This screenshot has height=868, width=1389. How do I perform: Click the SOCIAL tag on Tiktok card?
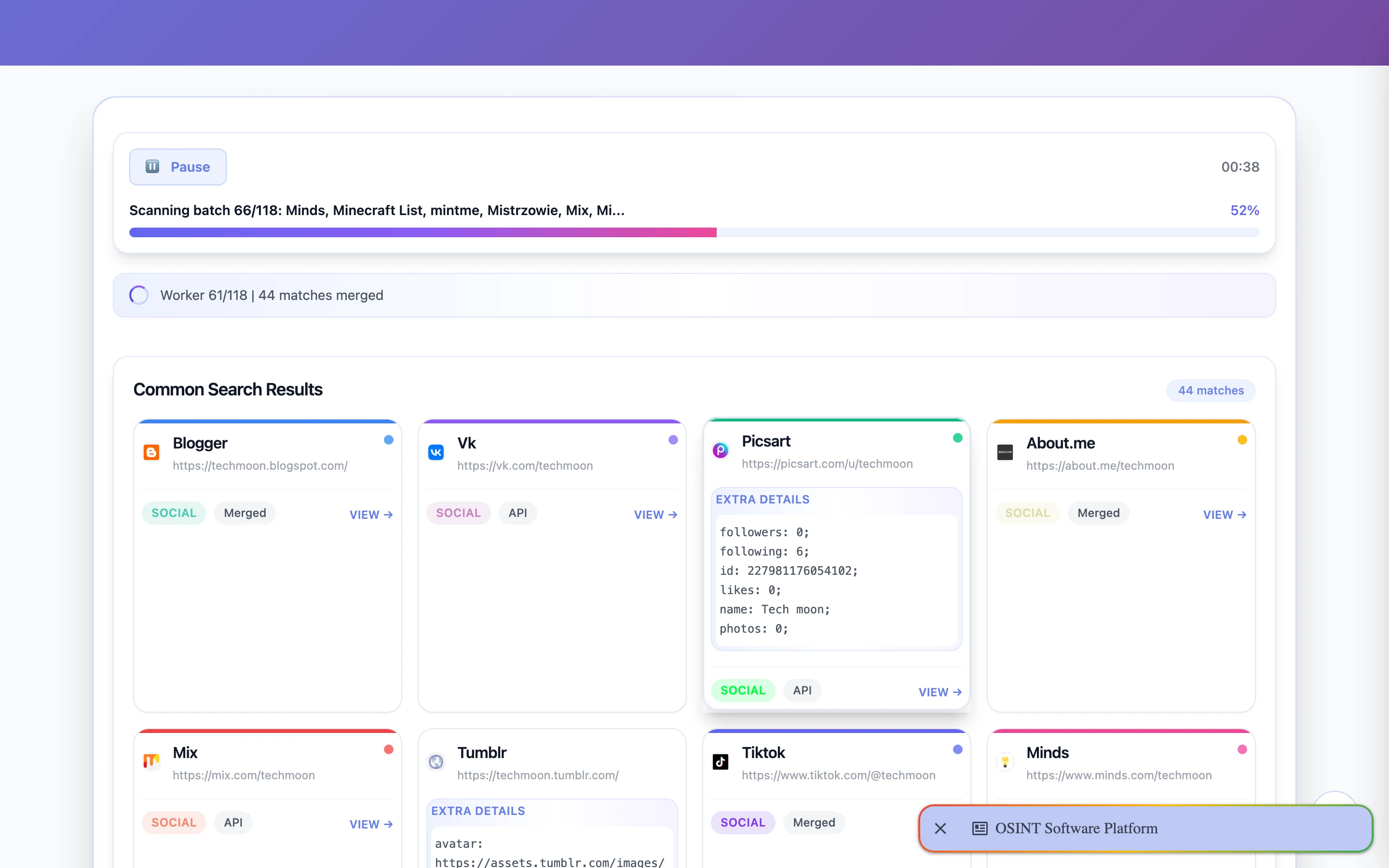[743, 822]
